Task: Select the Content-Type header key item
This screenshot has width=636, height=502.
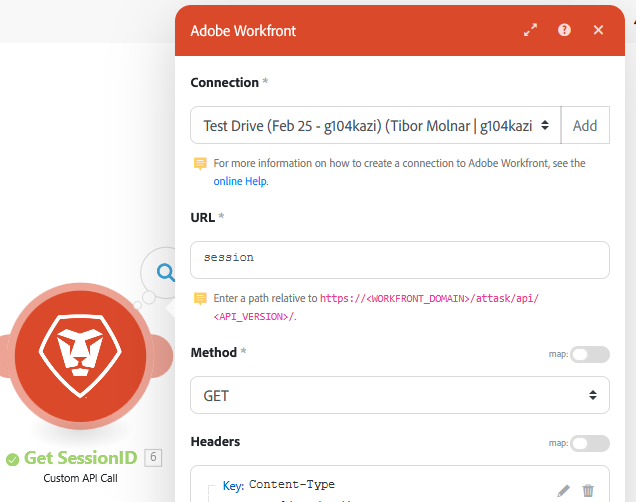Action: click(x=291, y=485)
